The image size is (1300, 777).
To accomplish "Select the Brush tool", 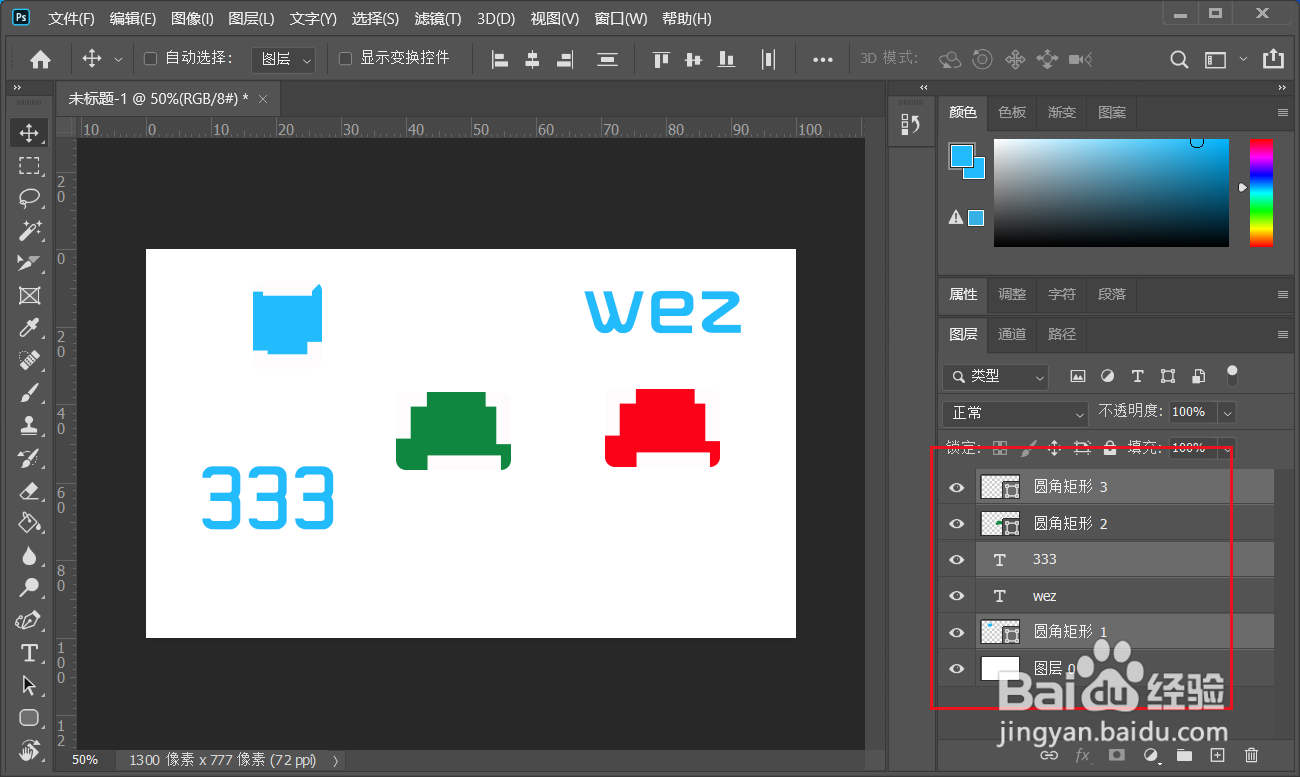I will (x=29, y=393).
